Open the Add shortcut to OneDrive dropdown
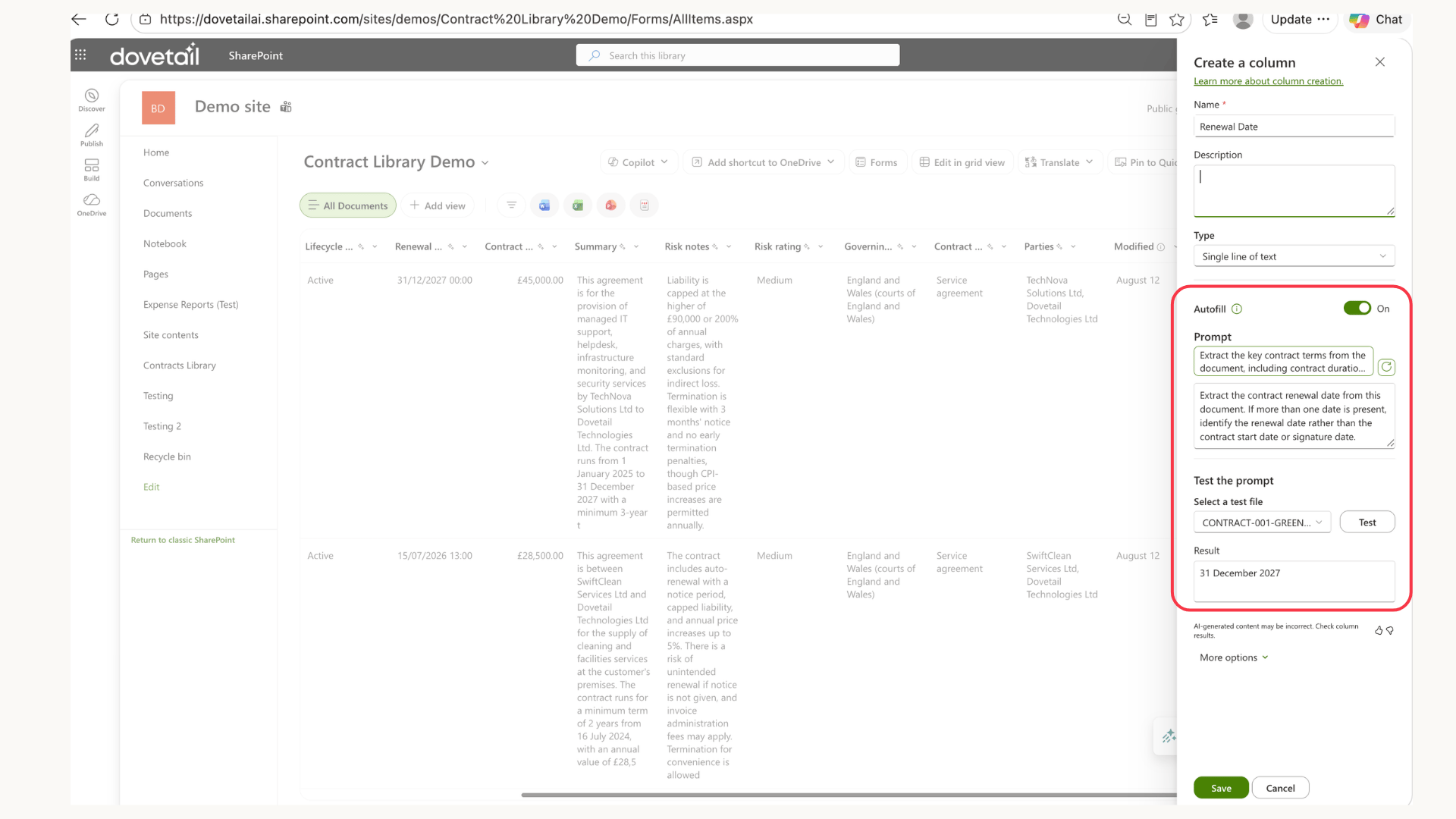1456x819 pixels. point(763,162)
